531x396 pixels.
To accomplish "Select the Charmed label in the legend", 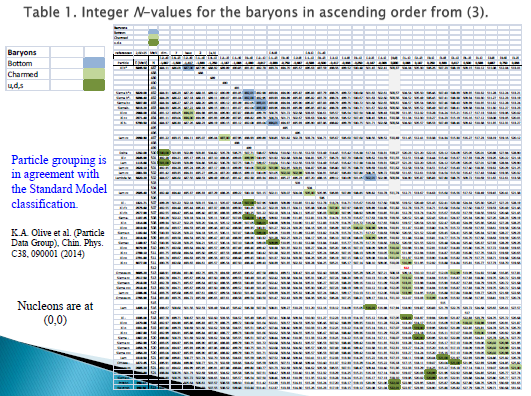I will pyautogui.click(x=23, y=74).
